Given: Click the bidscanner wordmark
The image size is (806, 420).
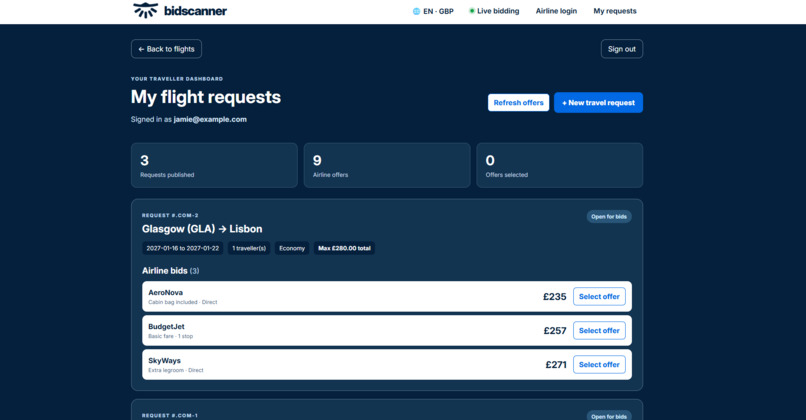Looking at the screenshot, I should pyautogui.click(x=195, y=11).
